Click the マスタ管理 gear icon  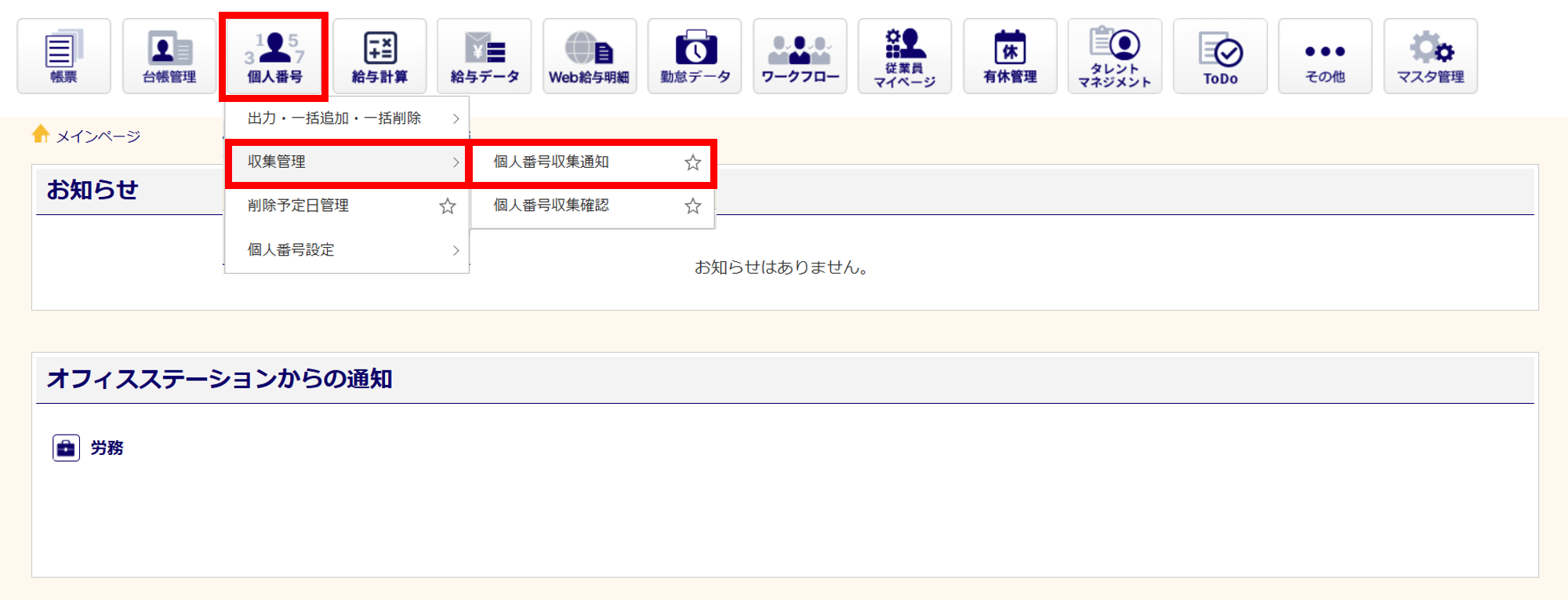(1430, 56)
